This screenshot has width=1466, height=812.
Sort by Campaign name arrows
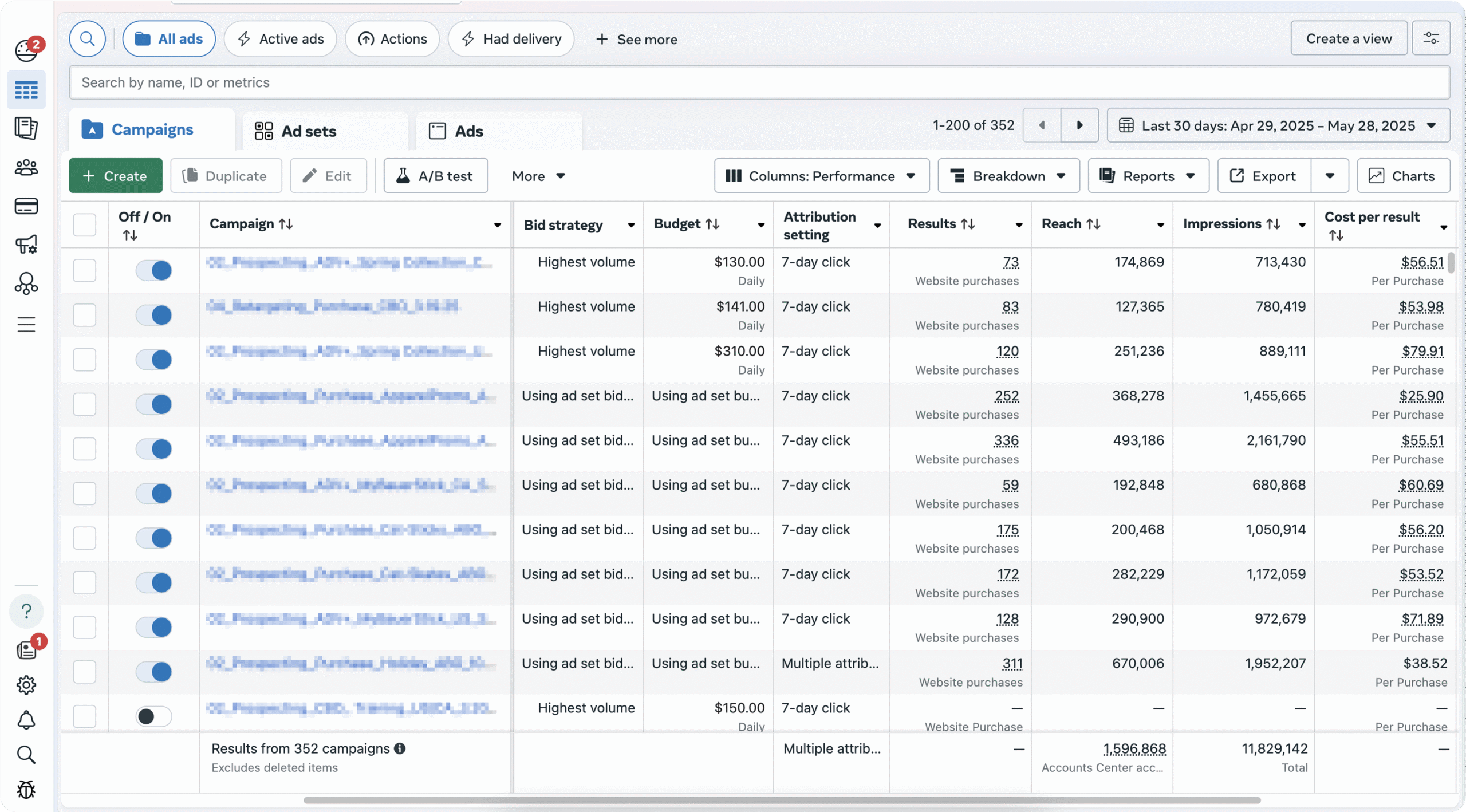286,224
